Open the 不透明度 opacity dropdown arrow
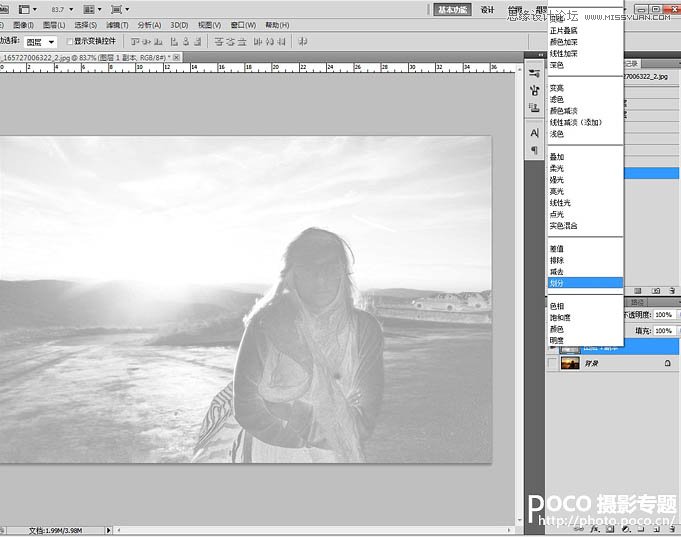This screenshot has height=537, width=681. pyautogui.click(x=676, y=314)
